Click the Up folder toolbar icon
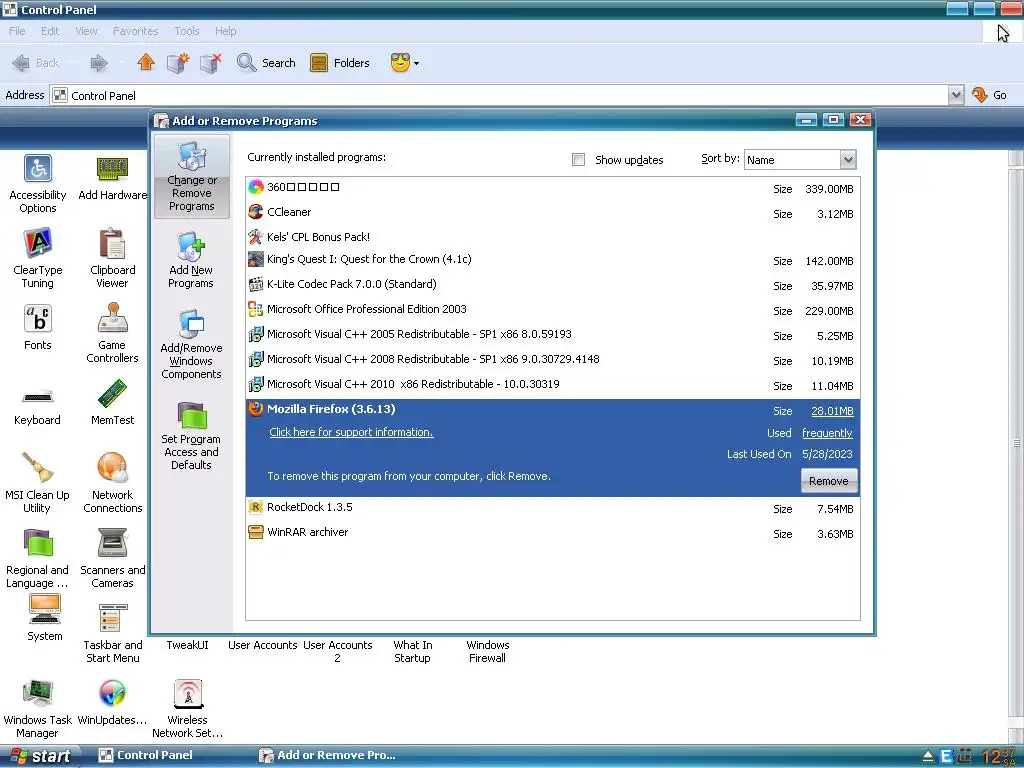 (x=146, y=63)
